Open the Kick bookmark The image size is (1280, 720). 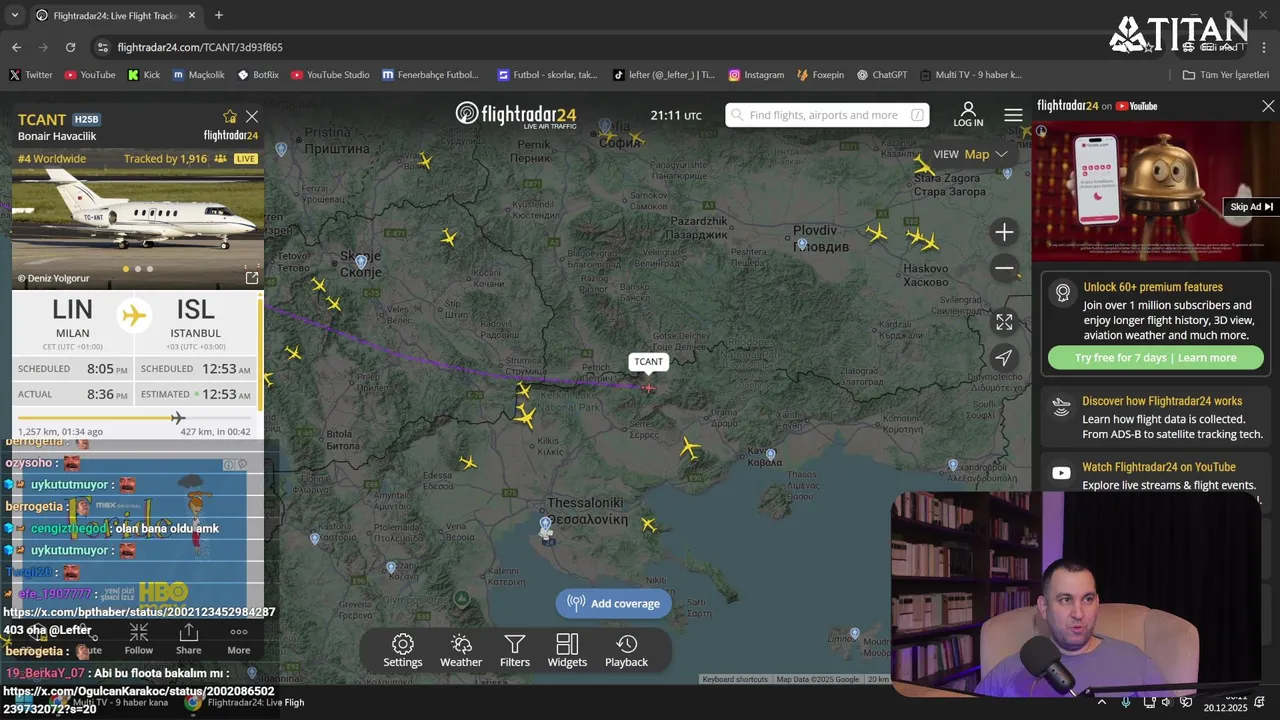point(144,75)
